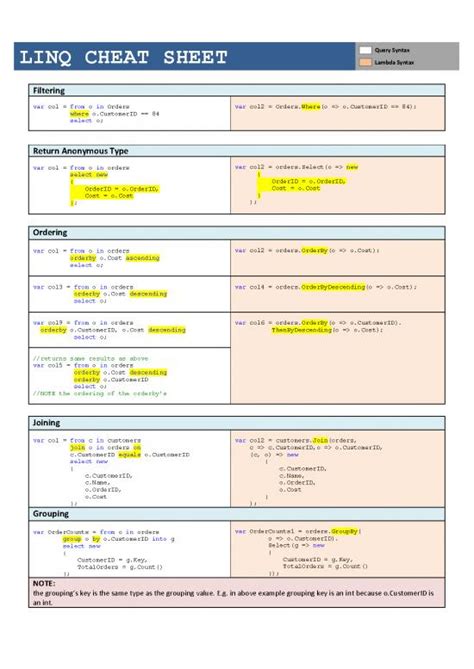The height and width of the screenshot is (669, 474).
Task: Click the "into g" text in the grouping query
Action: (x=163, y=539)
